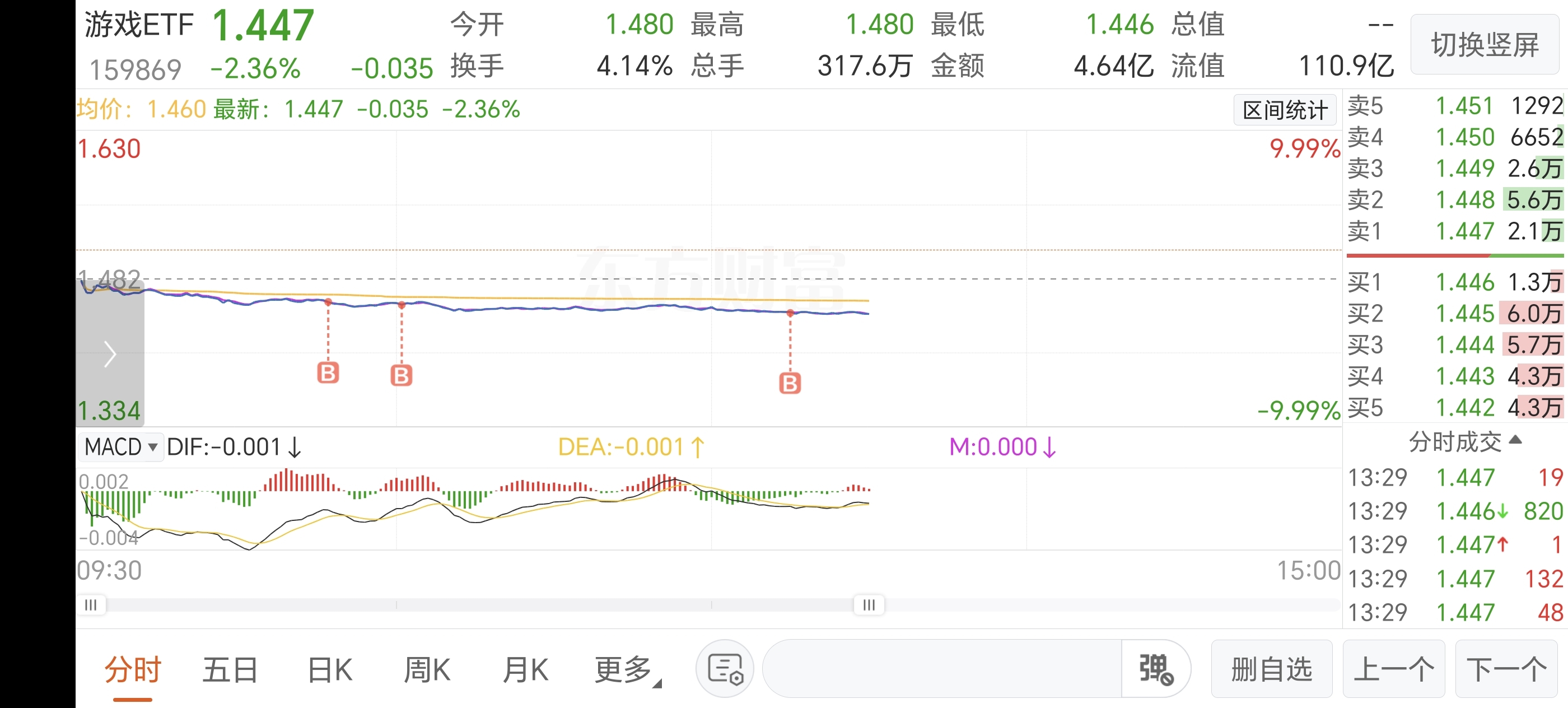1568x708 pixels.
Task: Click the third B buy marker
Action: pos(790,384)
